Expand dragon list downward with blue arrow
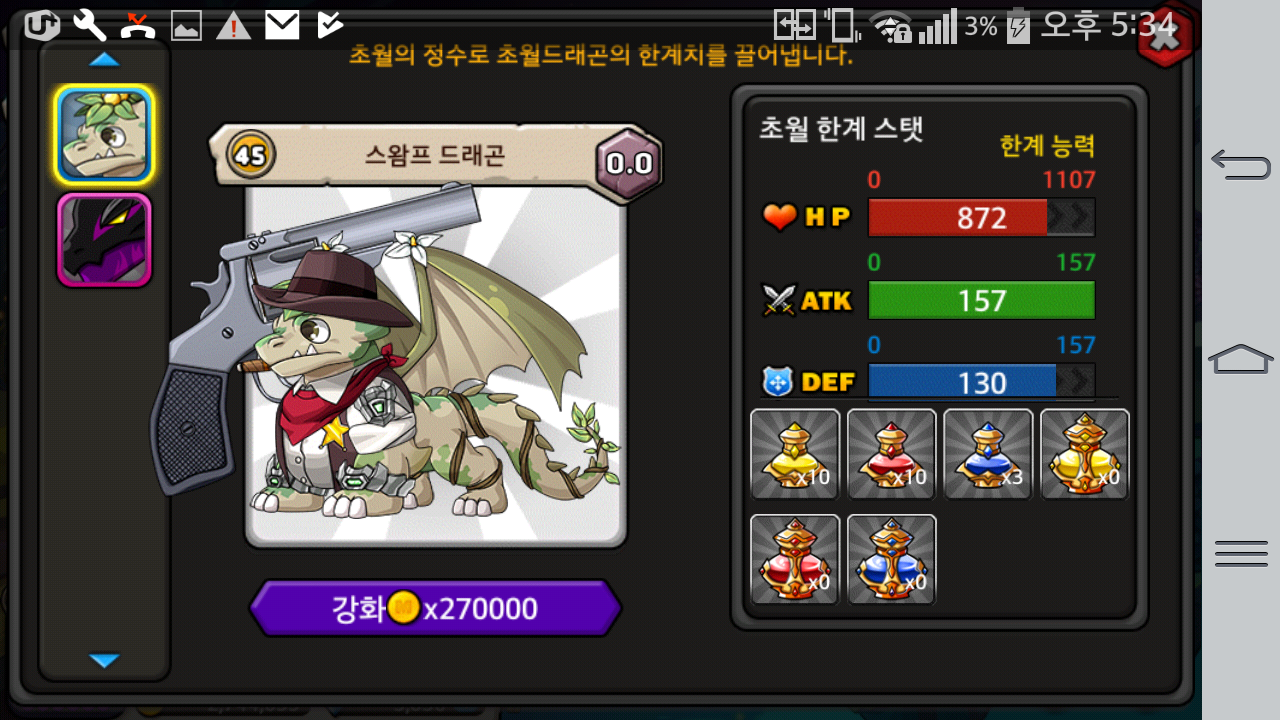Screen dimensions: 1280x720 click(x=104, y=660)
